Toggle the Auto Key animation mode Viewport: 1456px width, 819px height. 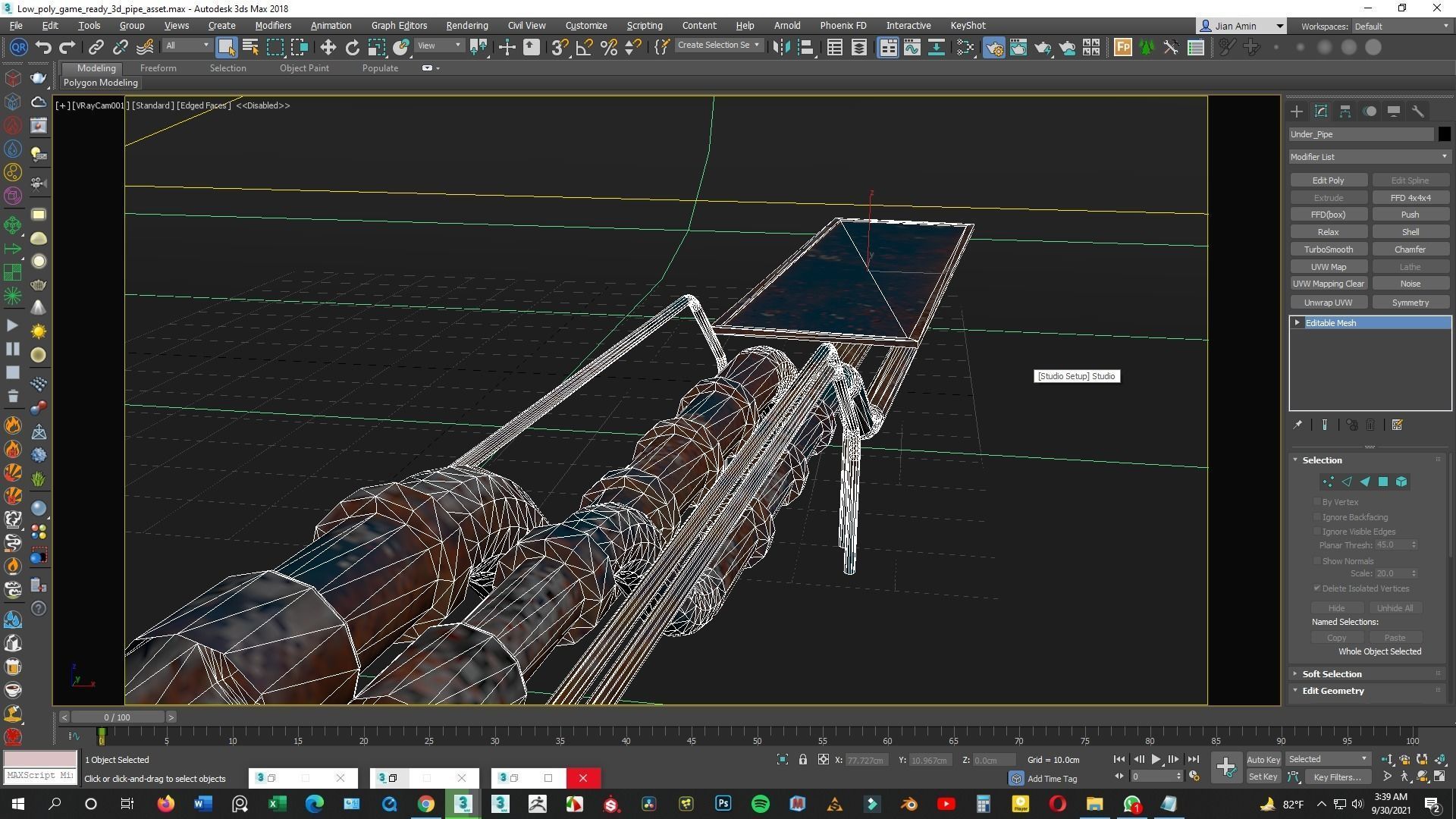[x=1263, y=759]
